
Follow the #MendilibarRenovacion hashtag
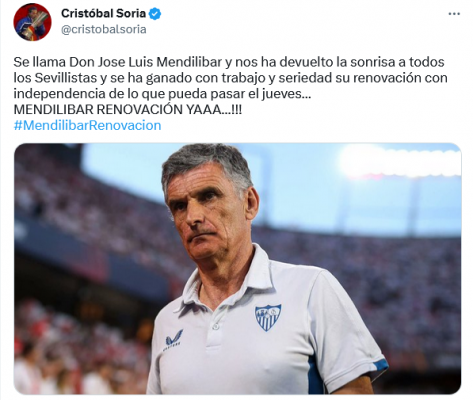[87, 126]
